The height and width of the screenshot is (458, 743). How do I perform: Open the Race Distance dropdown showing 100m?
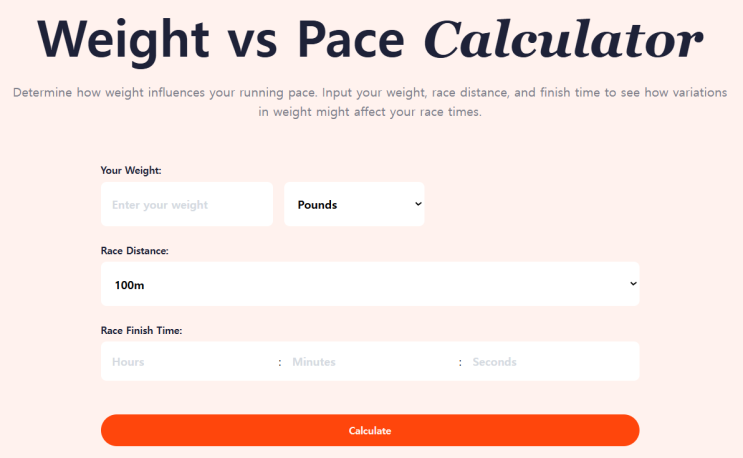point(370,285)
